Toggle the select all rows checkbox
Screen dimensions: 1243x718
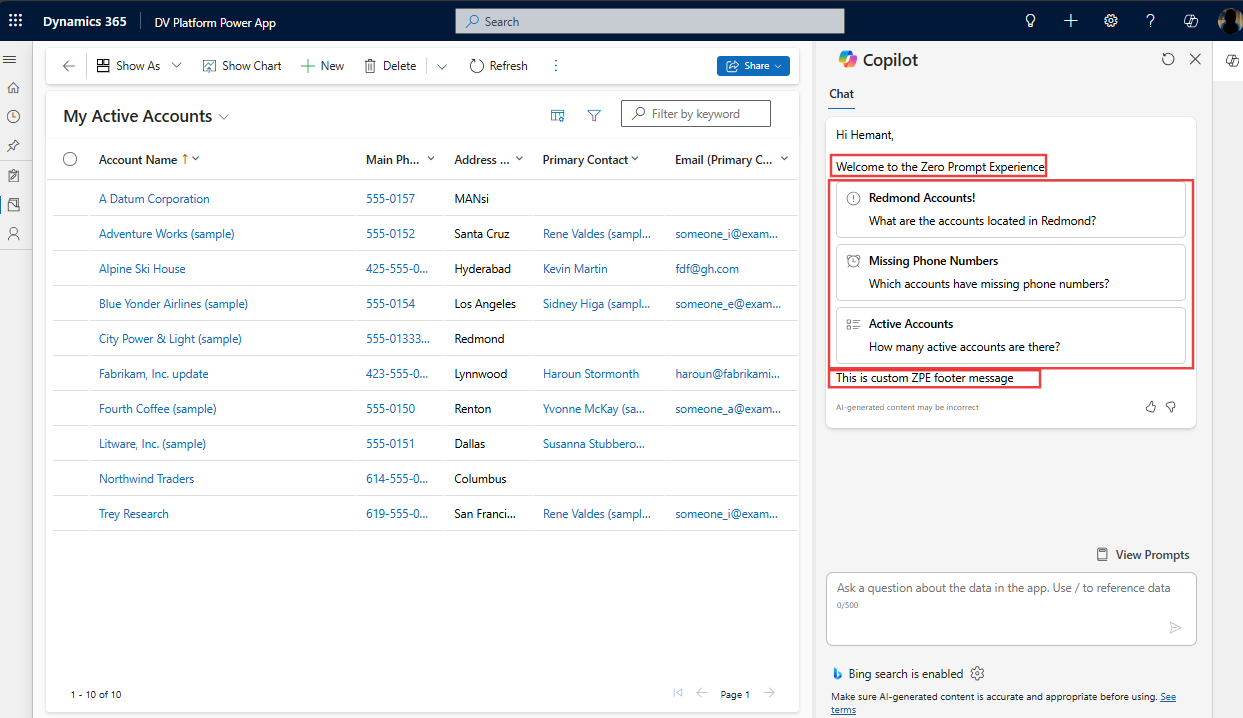(x=70, y=159)
